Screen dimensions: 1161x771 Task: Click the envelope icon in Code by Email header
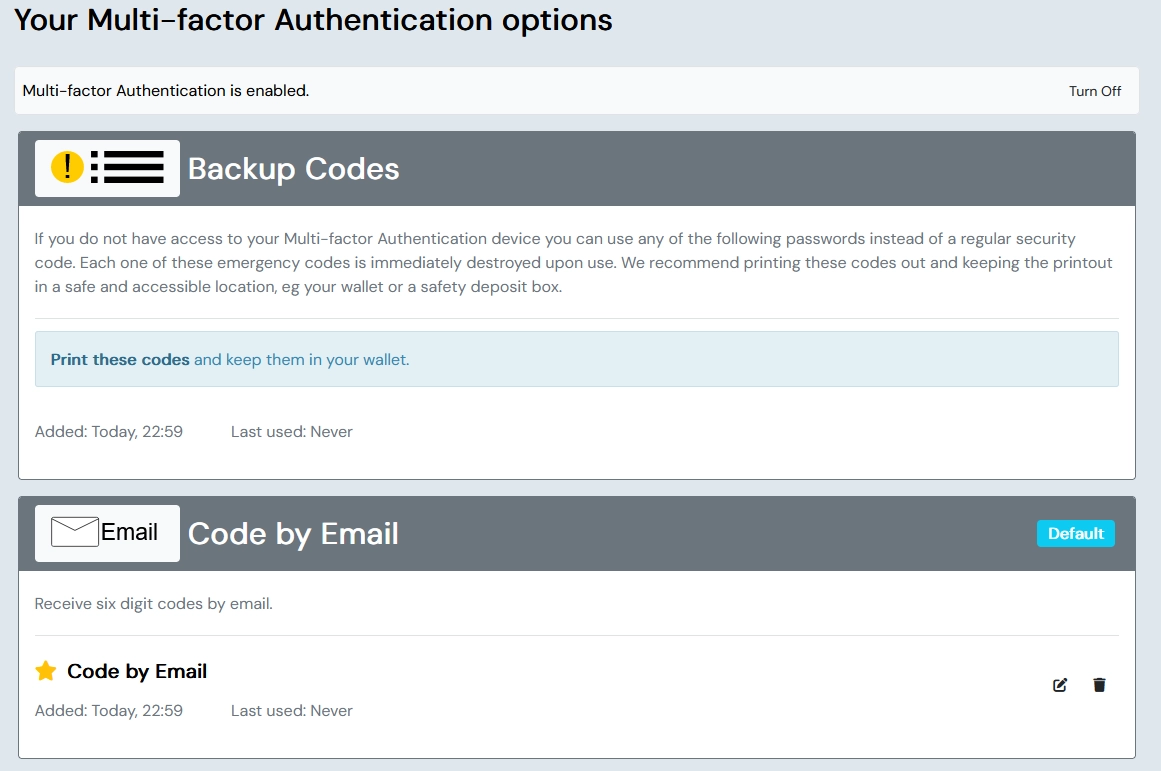[75, 532]
